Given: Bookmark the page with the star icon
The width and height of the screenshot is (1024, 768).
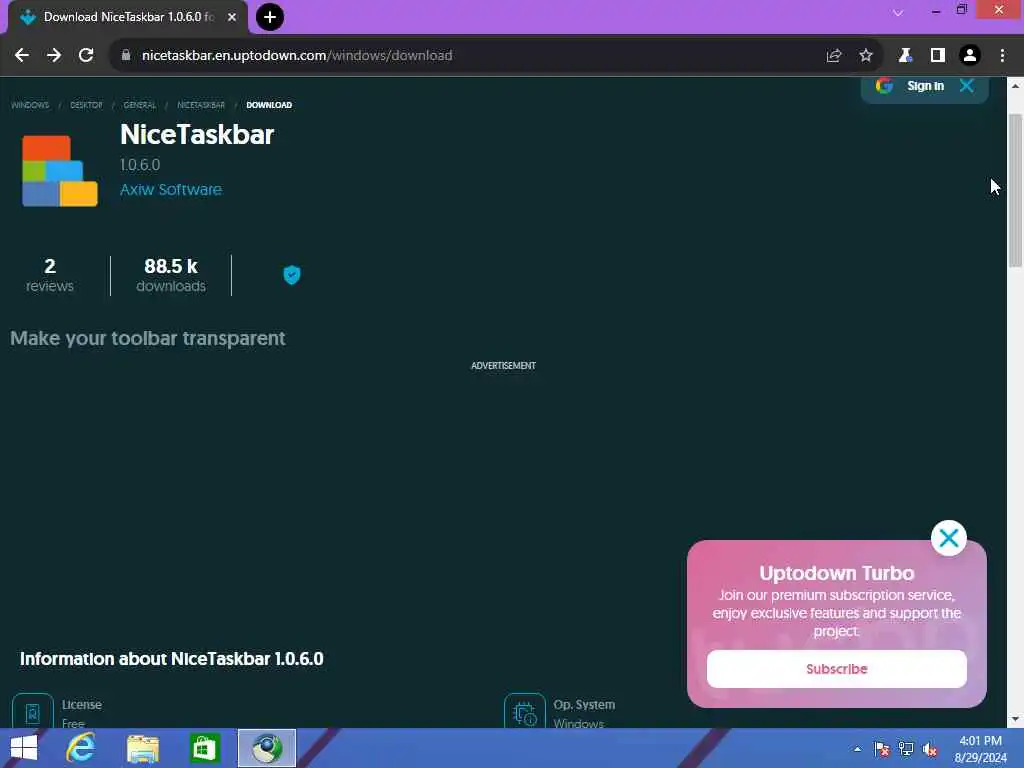Looking at the screenshot, I should (x=866, y=56).
